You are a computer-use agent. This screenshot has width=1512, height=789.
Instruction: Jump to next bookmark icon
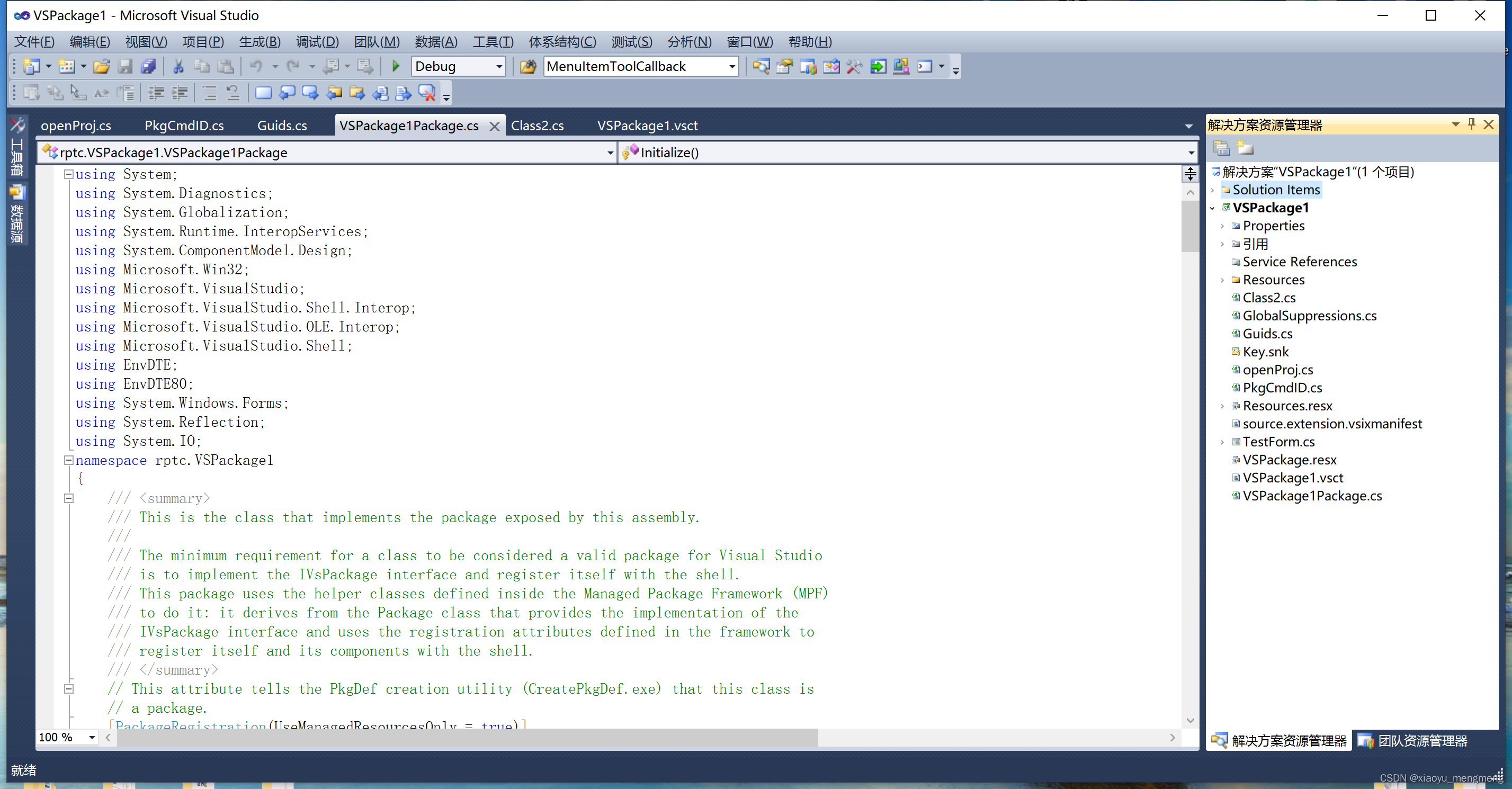(310, 93)
